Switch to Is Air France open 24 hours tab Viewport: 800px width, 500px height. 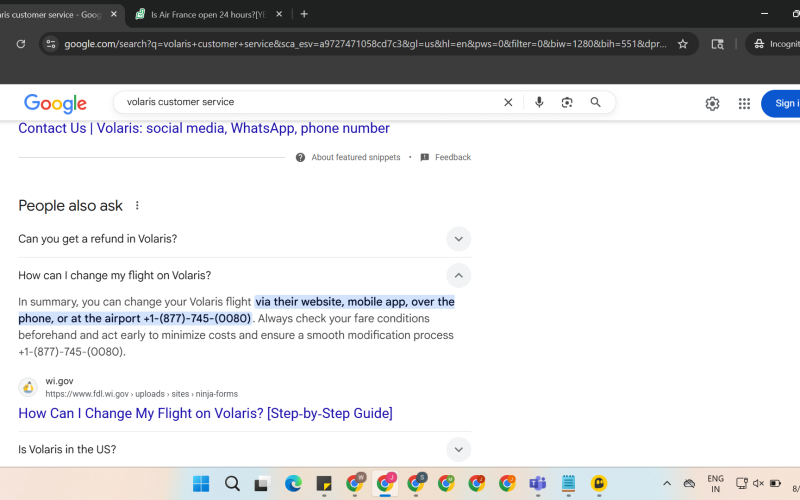[208, 14]
